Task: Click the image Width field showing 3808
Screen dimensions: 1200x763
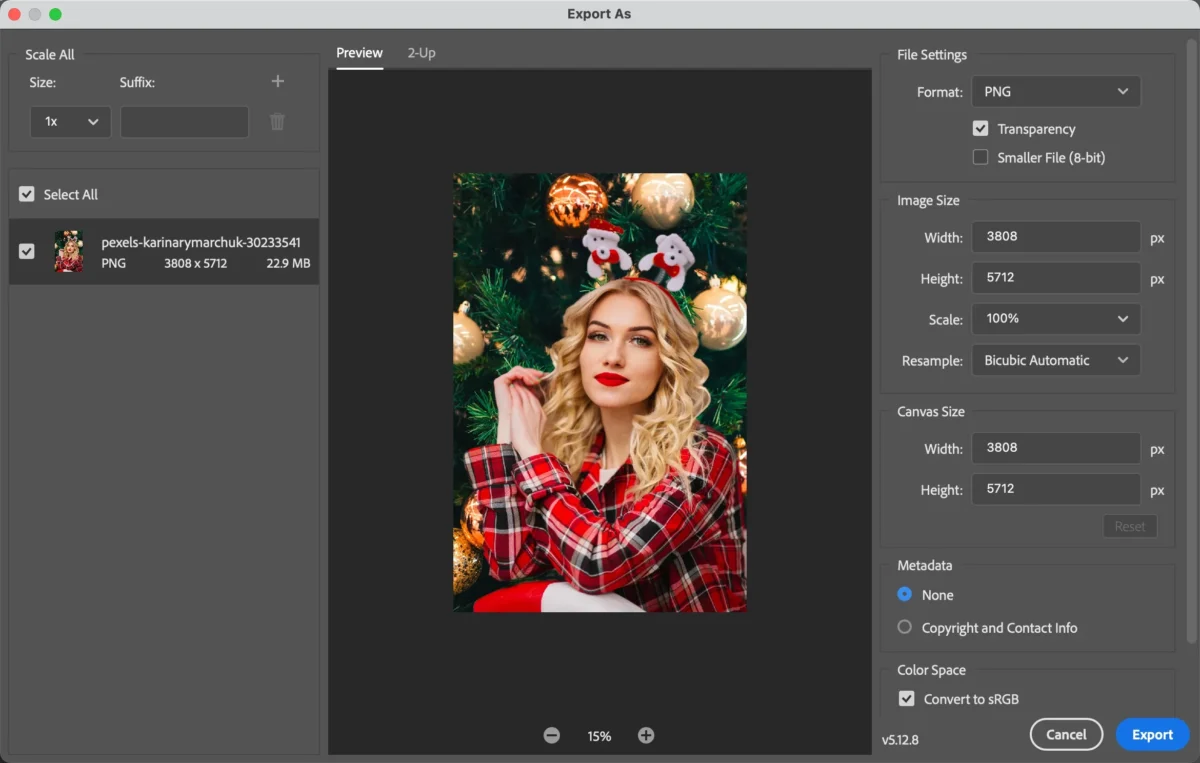Action: pyautogui.click(x=1055, y=237)
